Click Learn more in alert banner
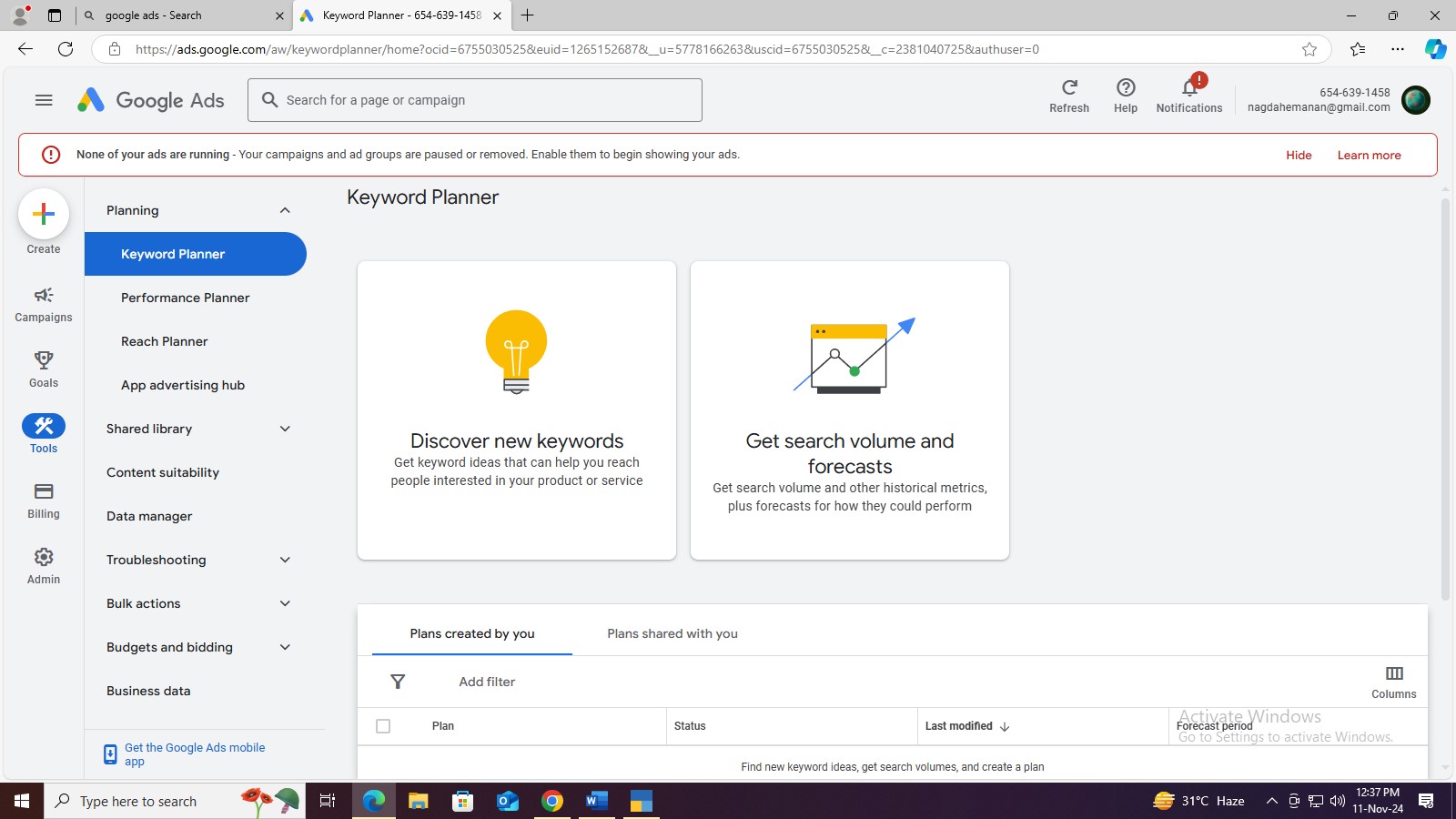Image resolution: width=1456 pixels, height=819 pixels. click(1368, 155)
